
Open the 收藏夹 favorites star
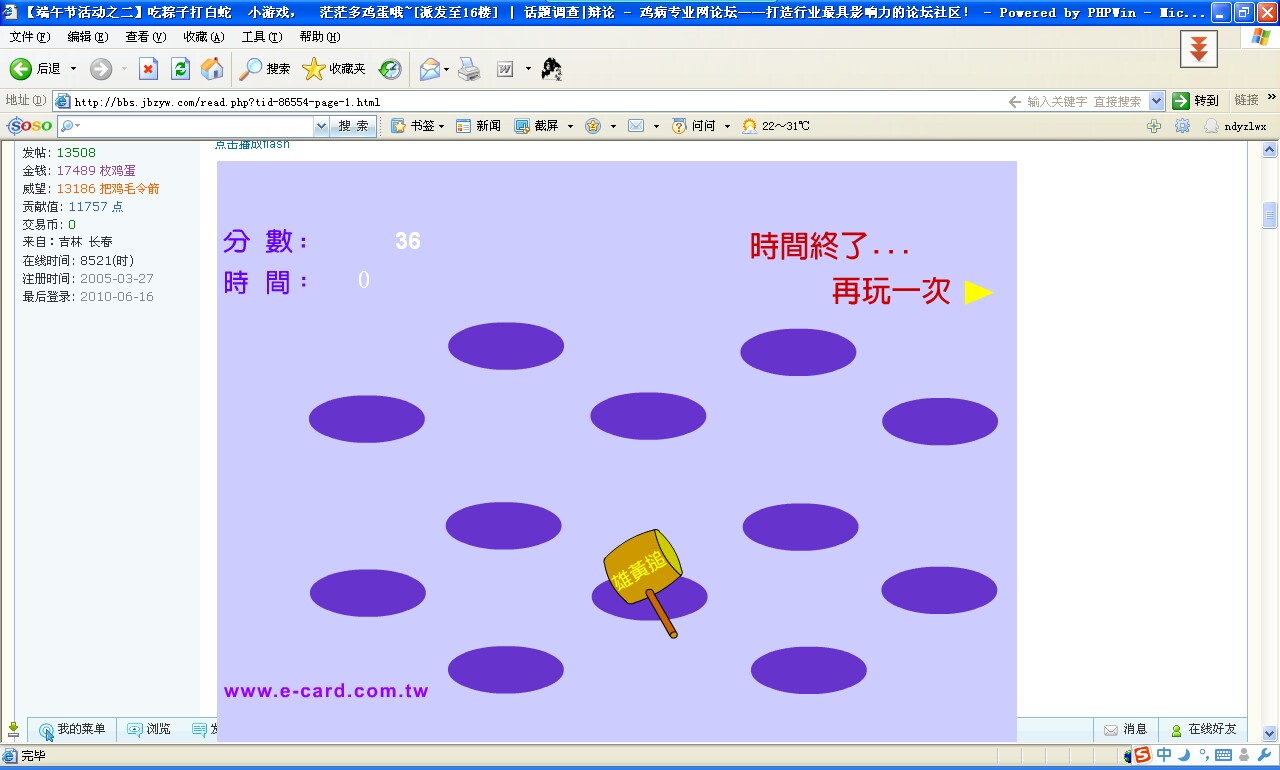334,69
